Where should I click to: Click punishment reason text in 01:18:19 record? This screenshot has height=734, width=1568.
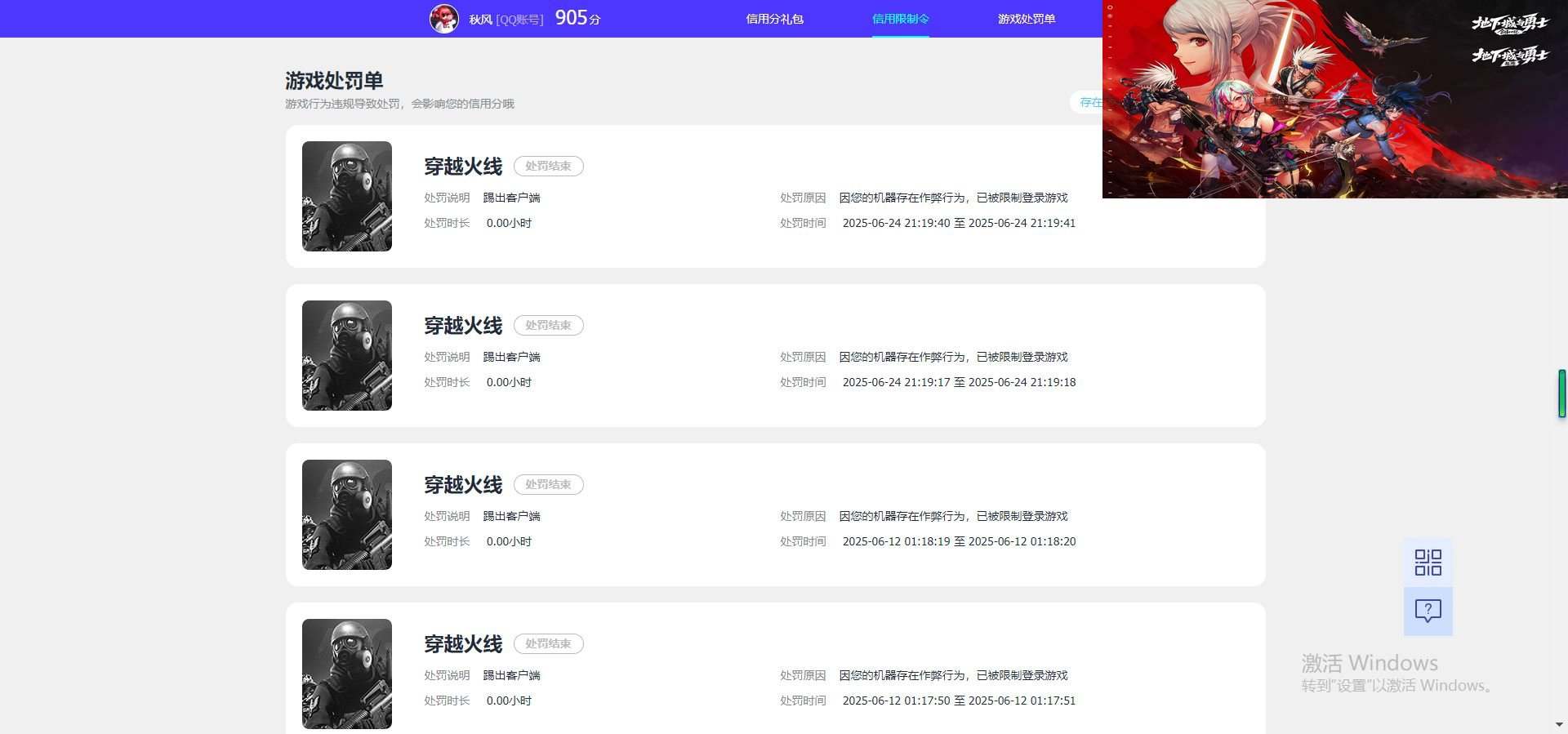953,516
